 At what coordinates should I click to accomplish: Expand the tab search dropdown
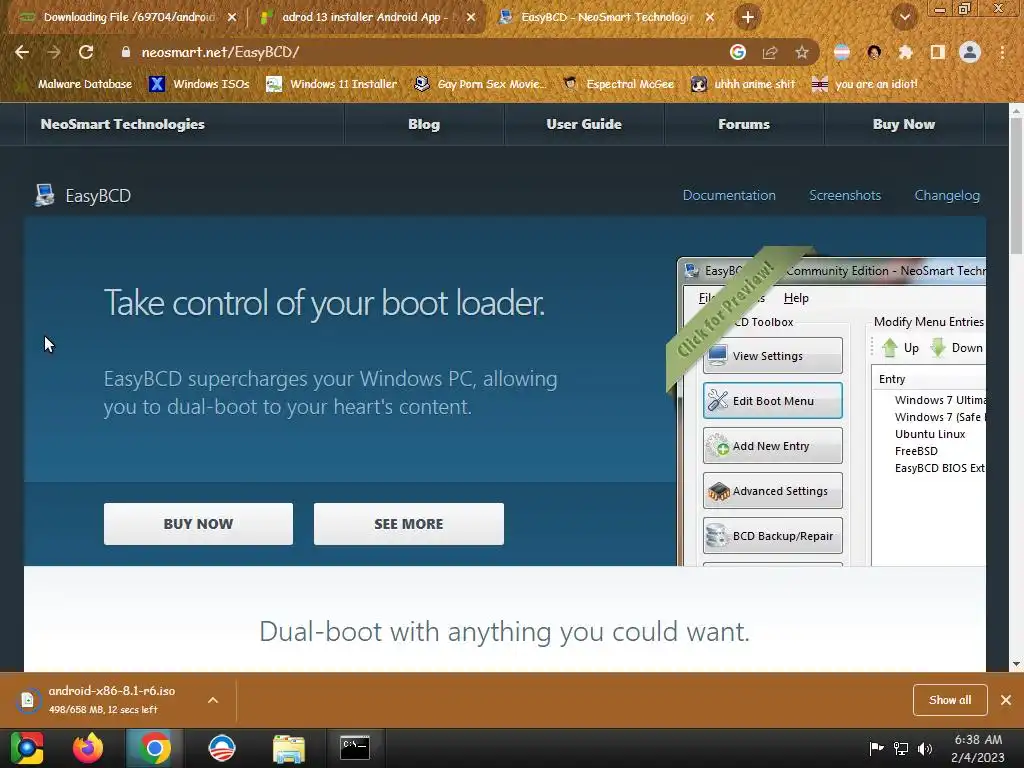click(x=904, y=18)
